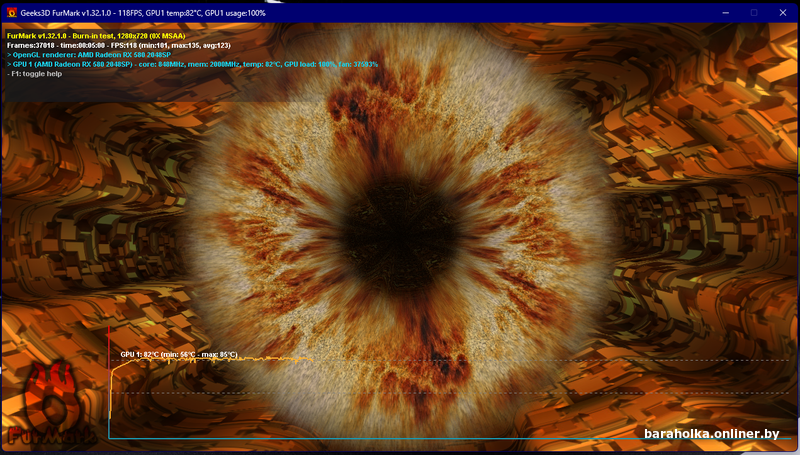
Task: Click the GPU 1 temperature graph label
Action: coord(179,355)
